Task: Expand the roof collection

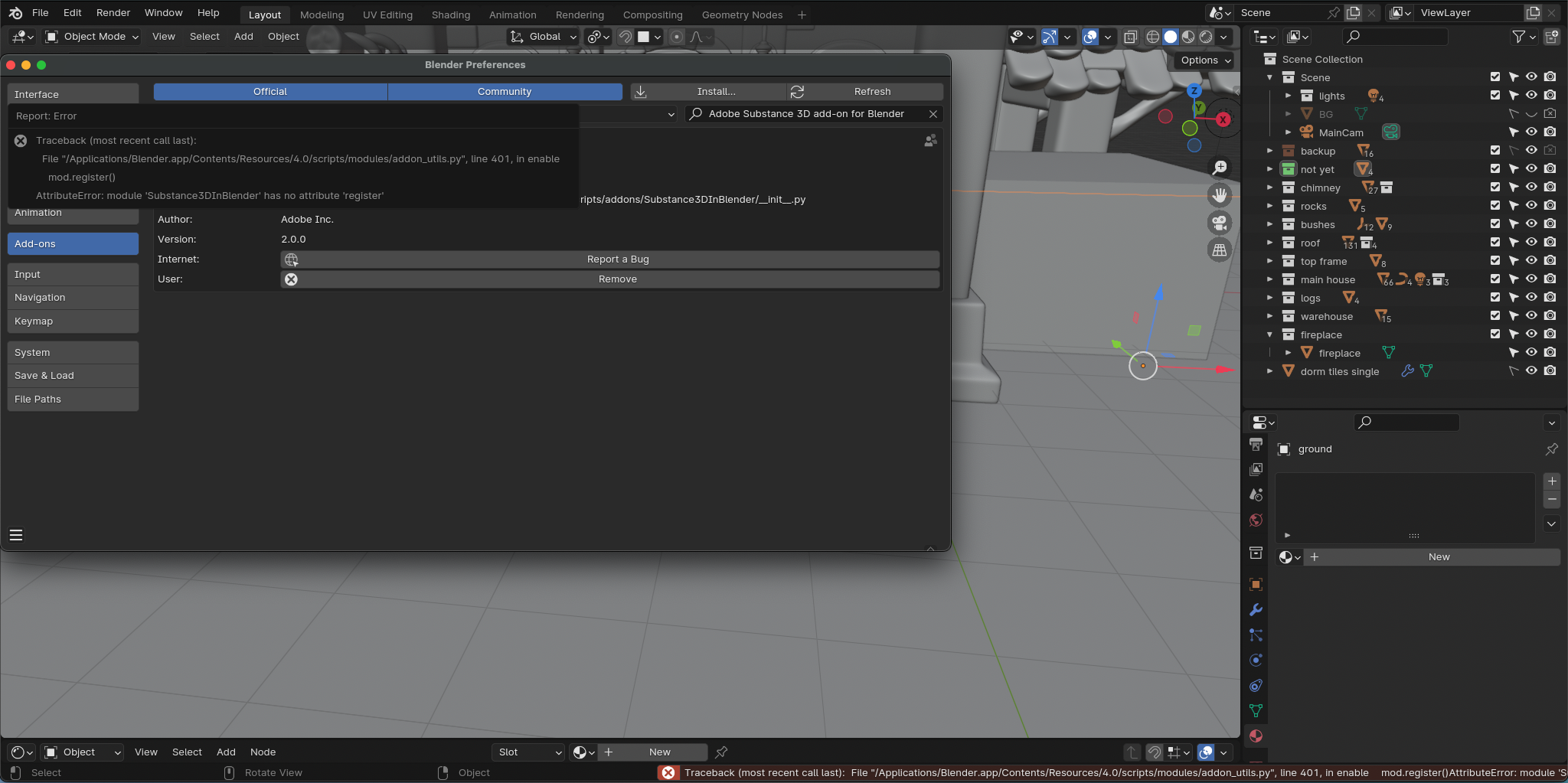Action: [x=1269, y=243]
